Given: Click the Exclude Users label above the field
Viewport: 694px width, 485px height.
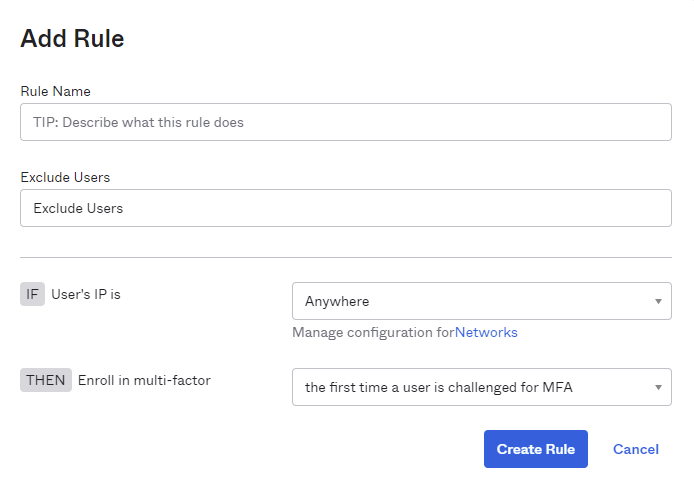Looking at the screenshot, I should click(65, 177).
